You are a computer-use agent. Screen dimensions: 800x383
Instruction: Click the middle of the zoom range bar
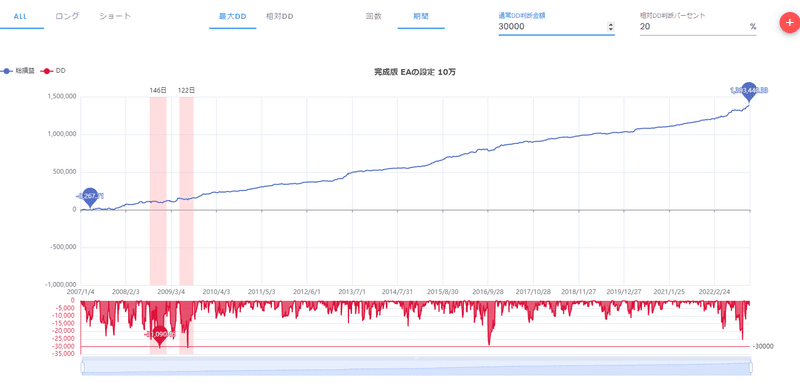click(416, 367)
